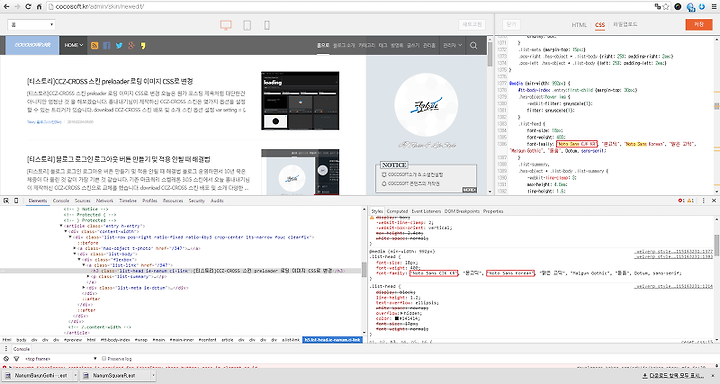Toggle DevTools device mode icon
The image size is (720, 384).
17,201
